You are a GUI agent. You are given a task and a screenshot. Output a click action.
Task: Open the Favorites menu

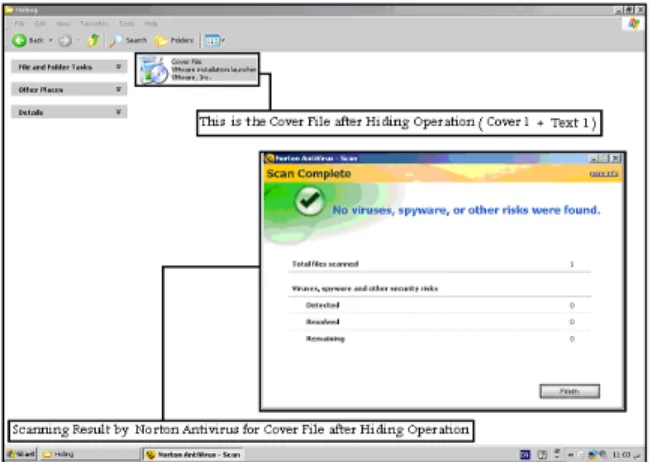tap(94, 23)
